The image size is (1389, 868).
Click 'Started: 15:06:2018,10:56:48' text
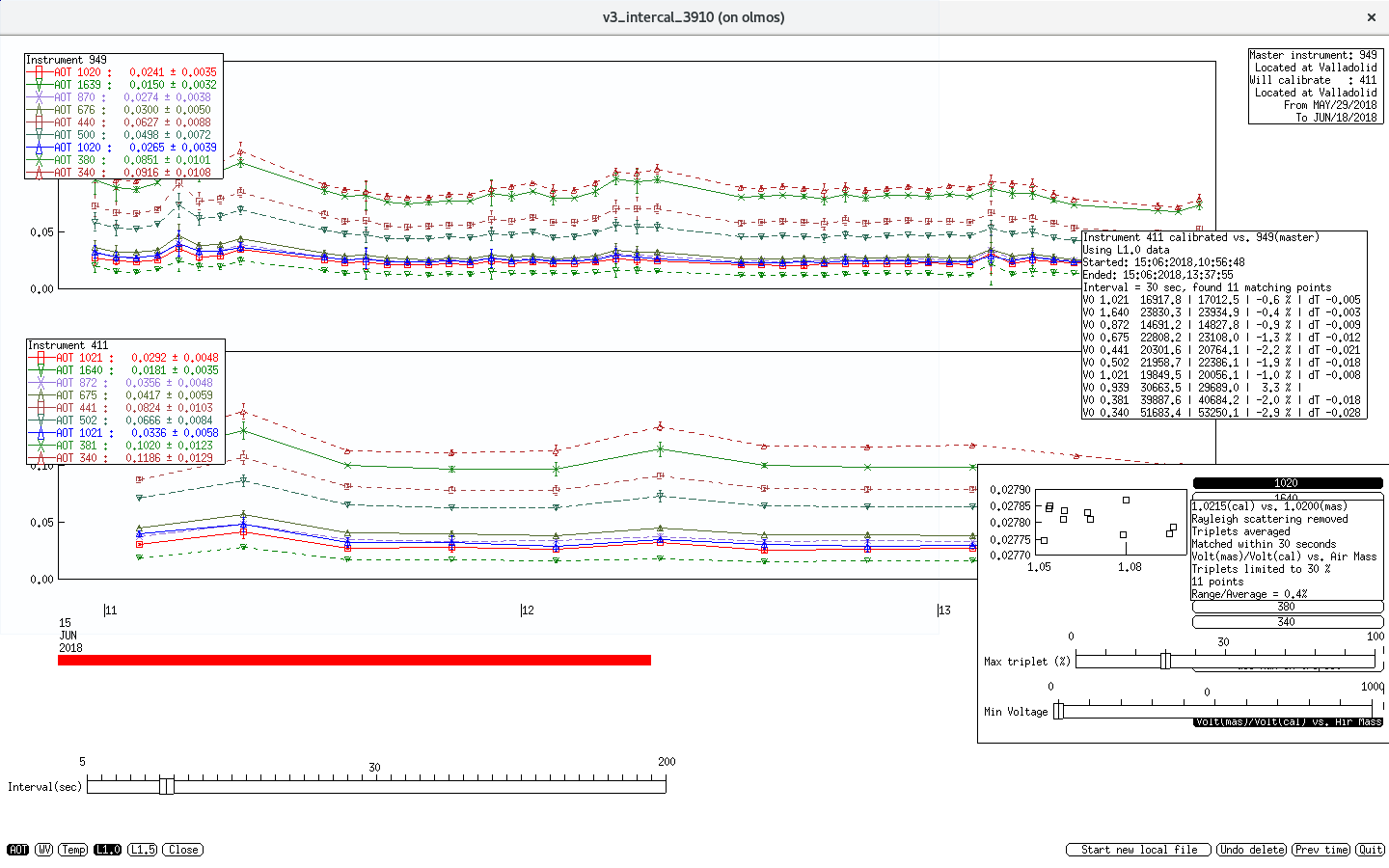click(1163, 262)
